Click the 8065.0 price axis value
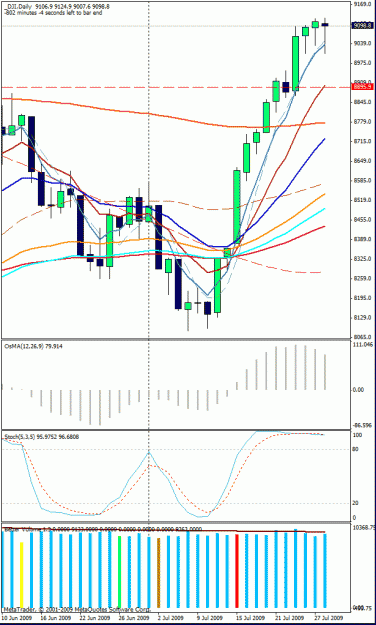Image resolution: width=376 pixels, height=625 pixels. 363,337
